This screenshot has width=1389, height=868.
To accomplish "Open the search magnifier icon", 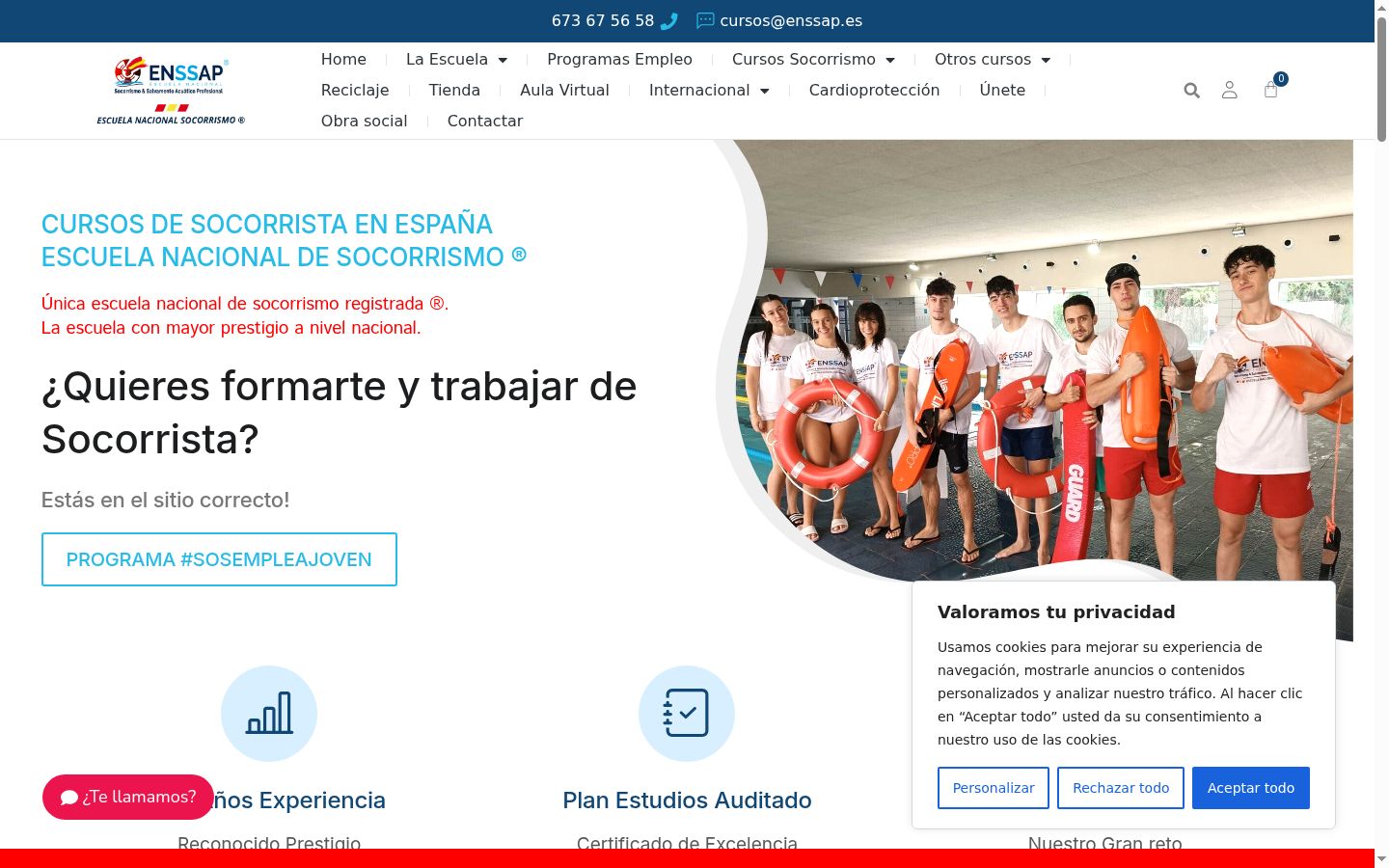I will [x=1192, y=91].
